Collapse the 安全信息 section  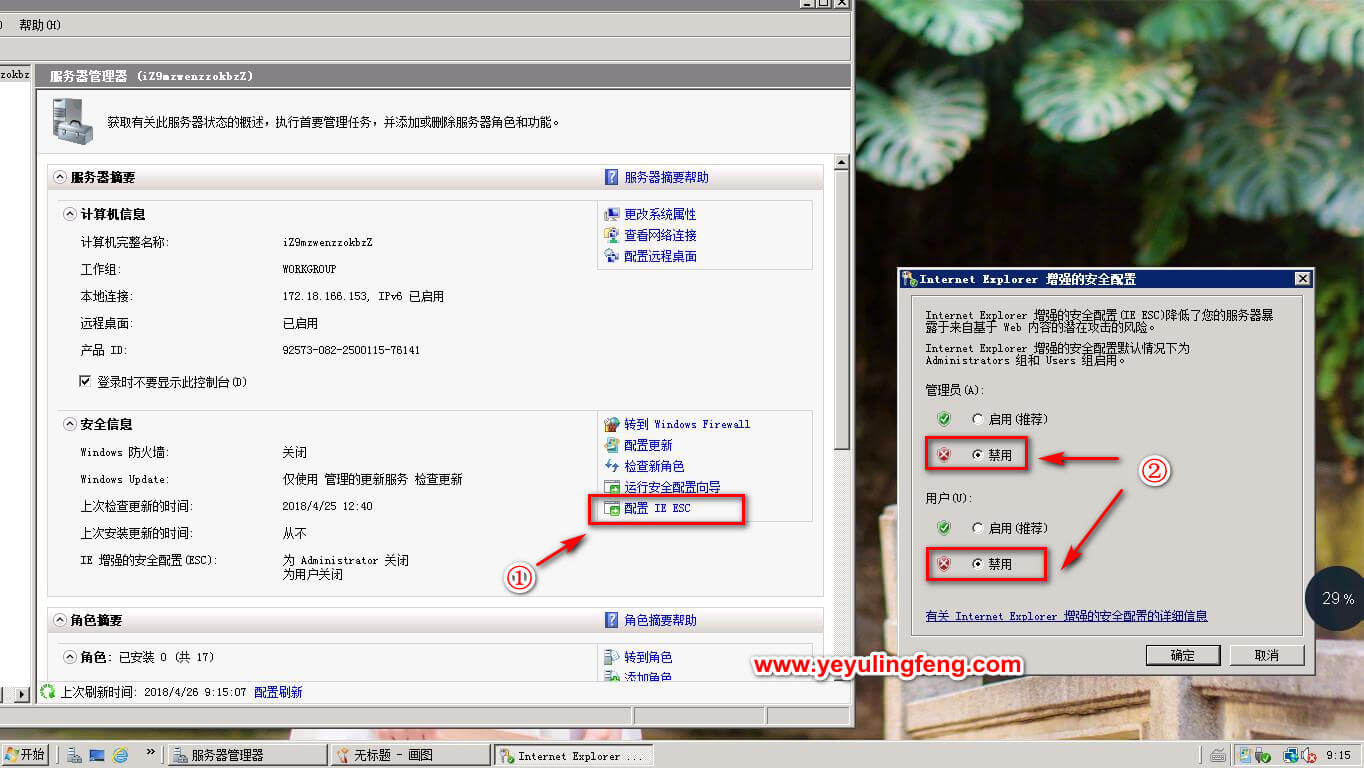pyautogui.click(x=70, y=424)
